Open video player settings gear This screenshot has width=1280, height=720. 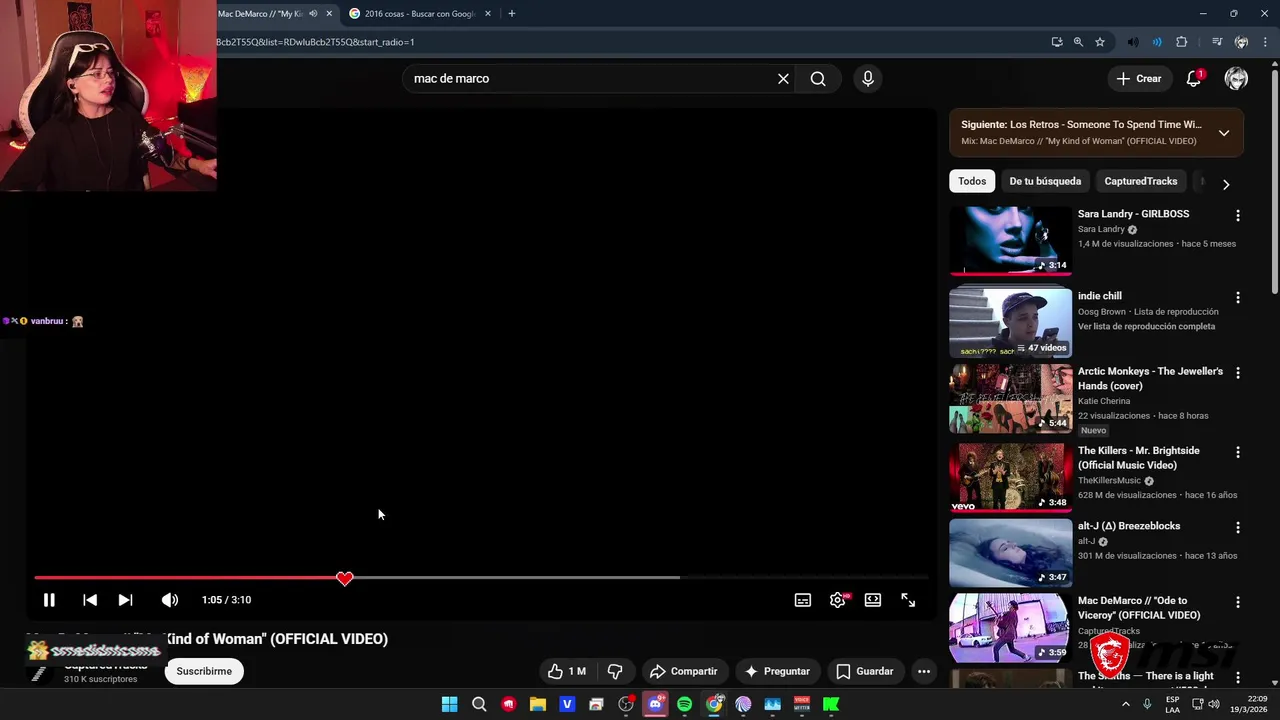[x=838, y=600]
